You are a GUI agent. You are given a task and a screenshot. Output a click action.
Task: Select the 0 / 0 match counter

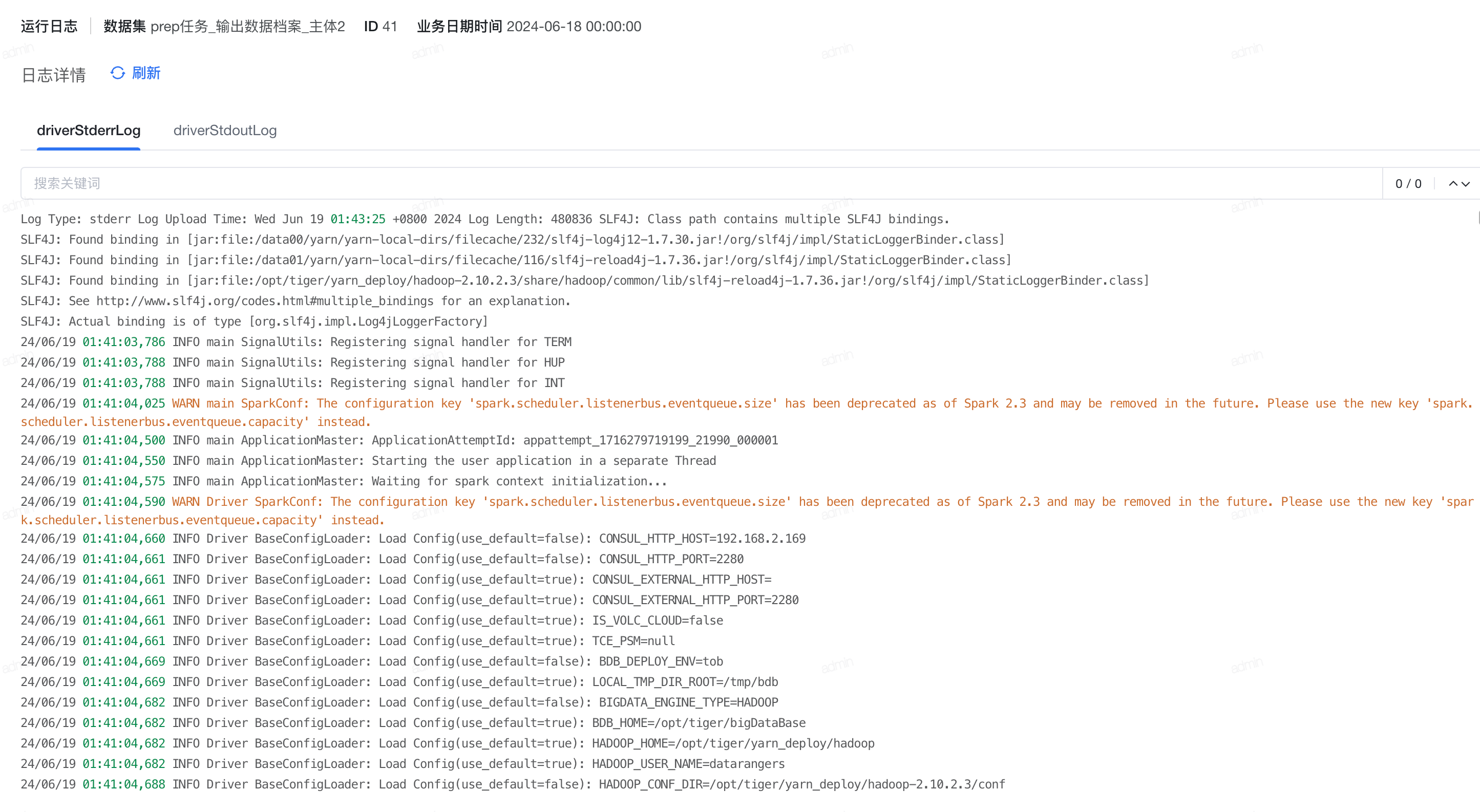1408,184
